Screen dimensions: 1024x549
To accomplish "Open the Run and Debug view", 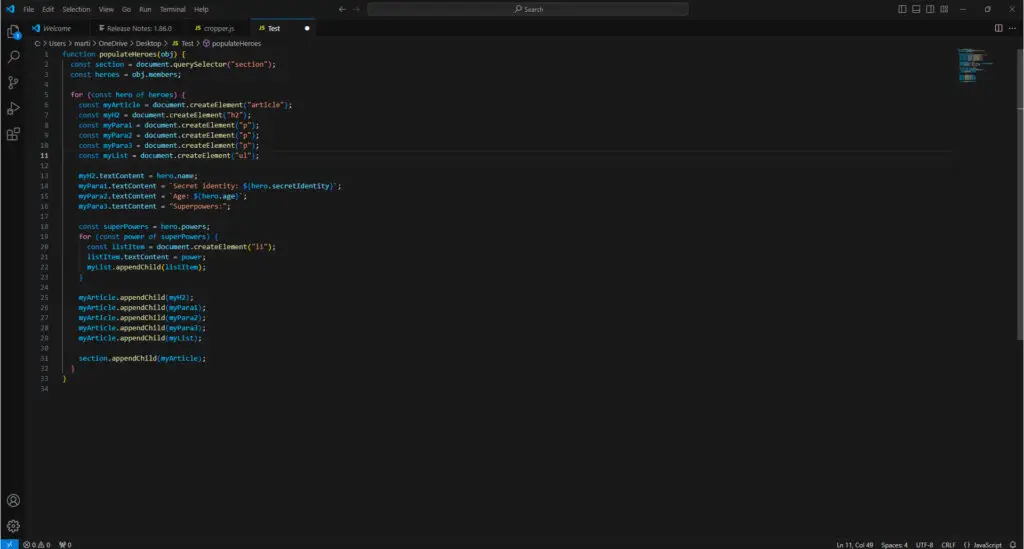I will pyautogui.click(x=13, y=108).
